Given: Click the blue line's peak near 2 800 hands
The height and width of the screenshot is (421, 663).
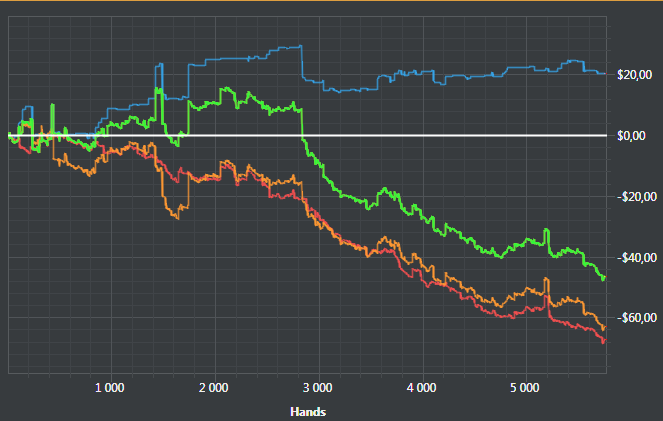Looking at the screenshot, I should 300,46.
